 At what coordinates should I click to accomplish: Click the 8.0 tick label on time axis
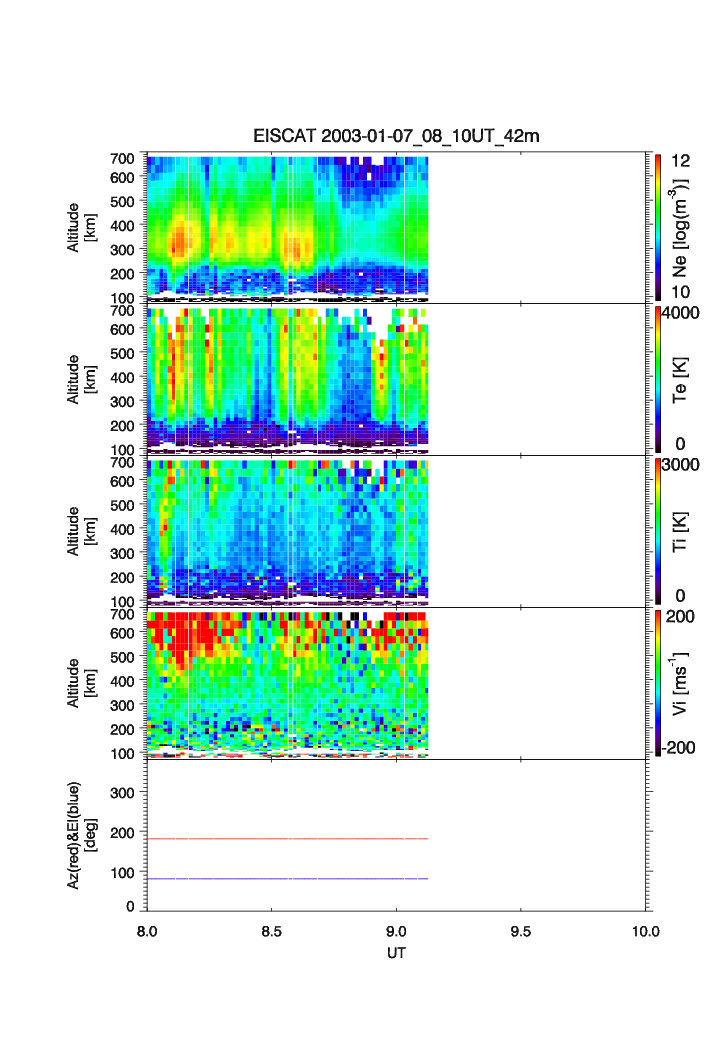[x=147, y=930]
